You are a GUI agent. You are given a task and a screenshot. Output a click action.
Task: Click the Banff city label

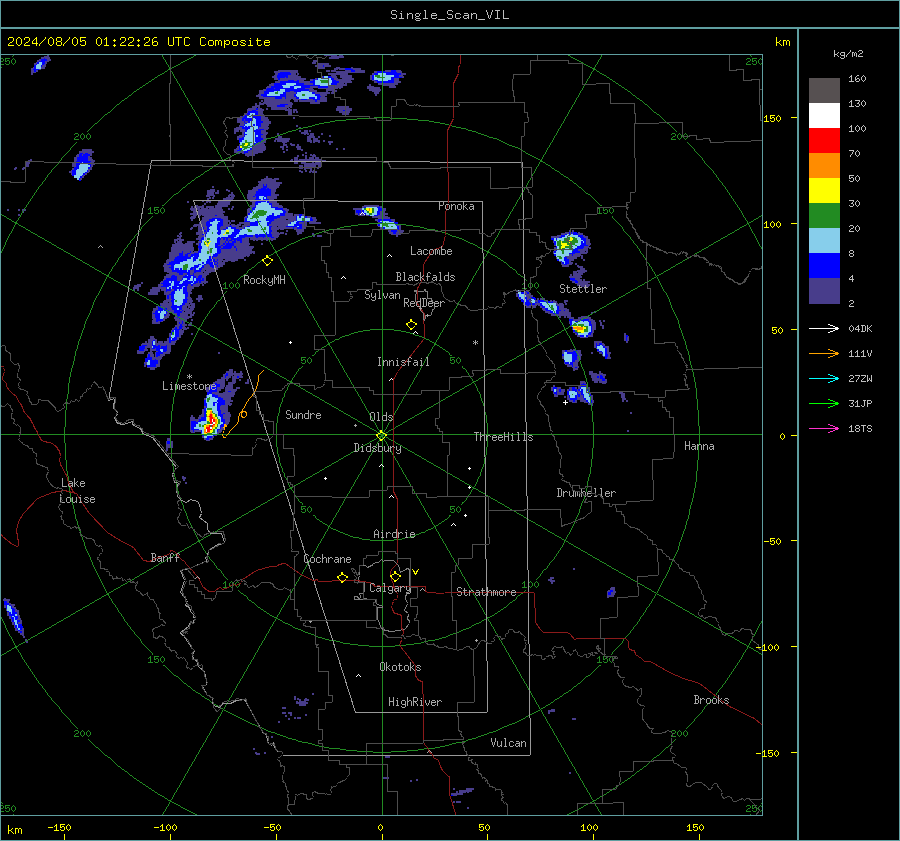pyautogui.click(x=165, y=558)
